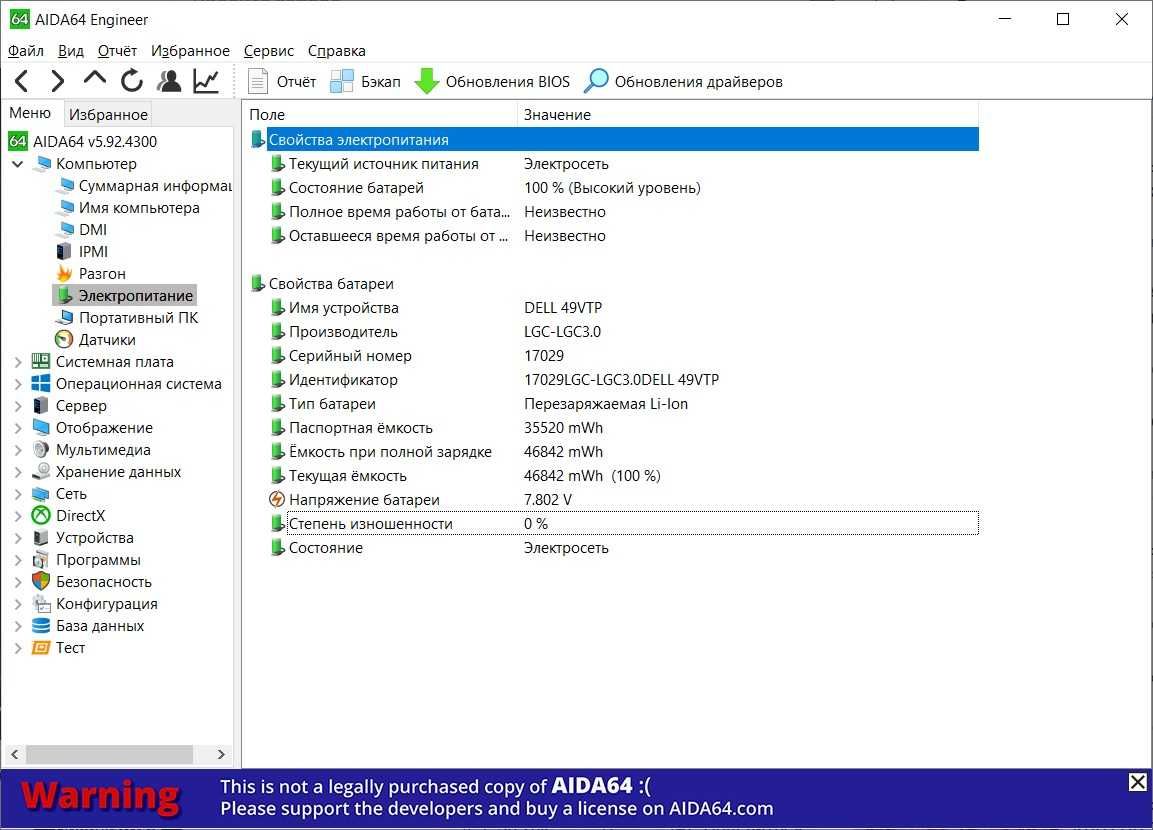Open the Отчёт menu
Viewport: 1153px width, 830px height.
(117, 51)
